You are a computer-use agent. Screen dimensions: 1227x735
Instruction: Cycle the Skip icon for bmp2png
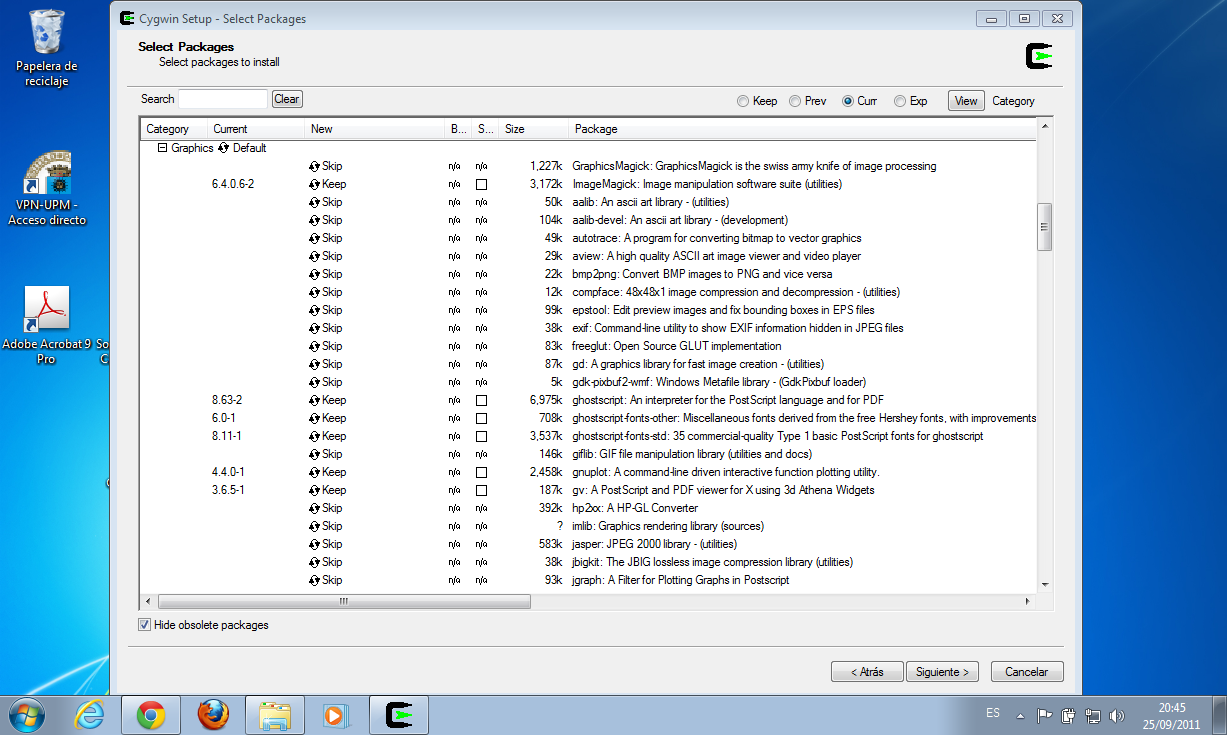(x=315, y=275)
